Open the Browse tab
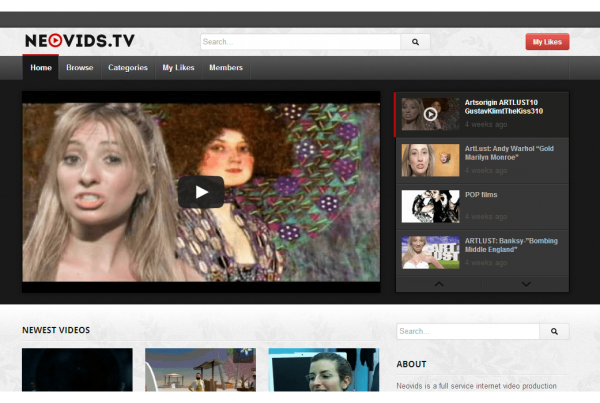This screenshot has width=600, height=403. click(x=80, y=68)
